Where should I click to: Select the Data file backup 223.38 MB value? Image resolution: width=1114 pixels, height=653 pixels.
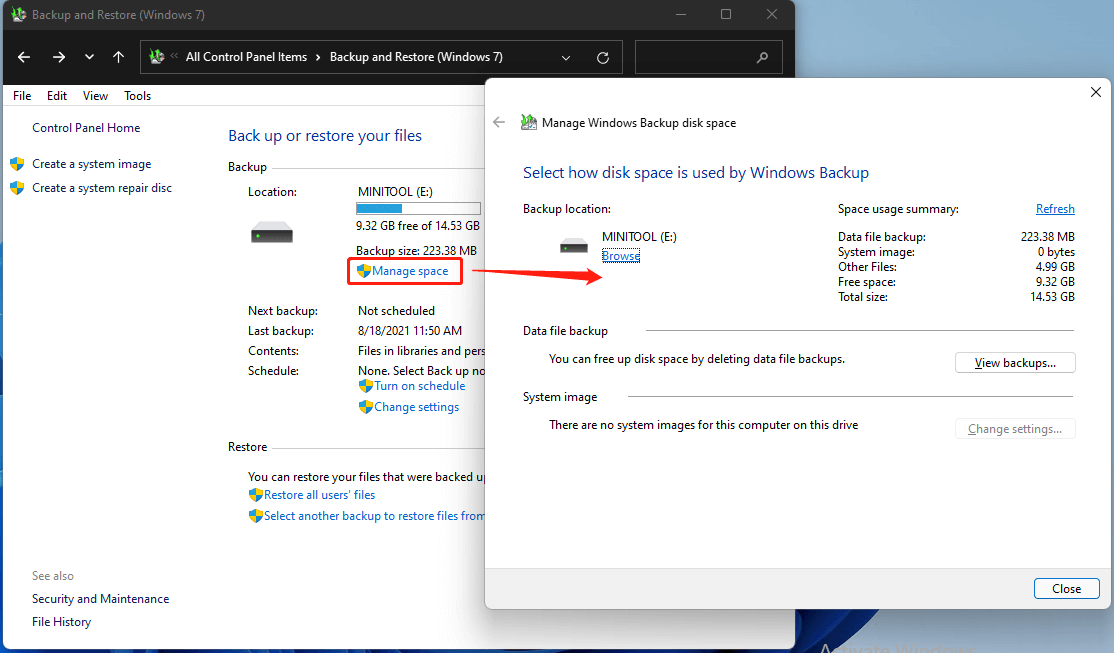[1047, 237]
